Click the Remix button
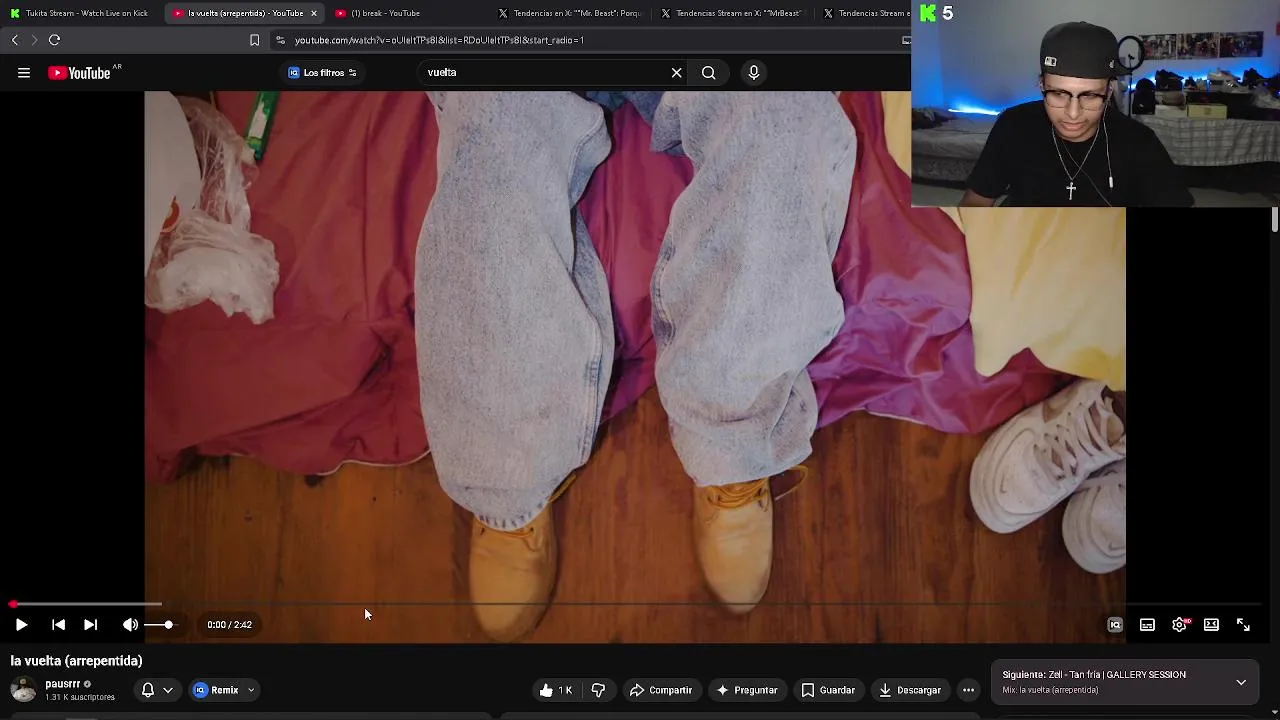The height and width of the screenshot is (720, 1280). point(216,690)
